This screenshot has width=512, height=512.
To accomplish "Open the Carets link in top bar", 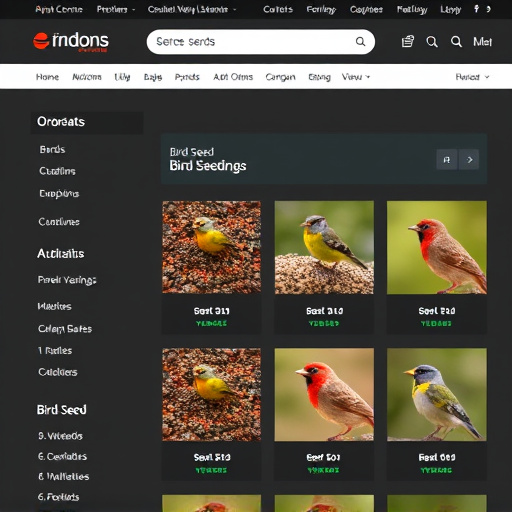I will pos(278,9).
